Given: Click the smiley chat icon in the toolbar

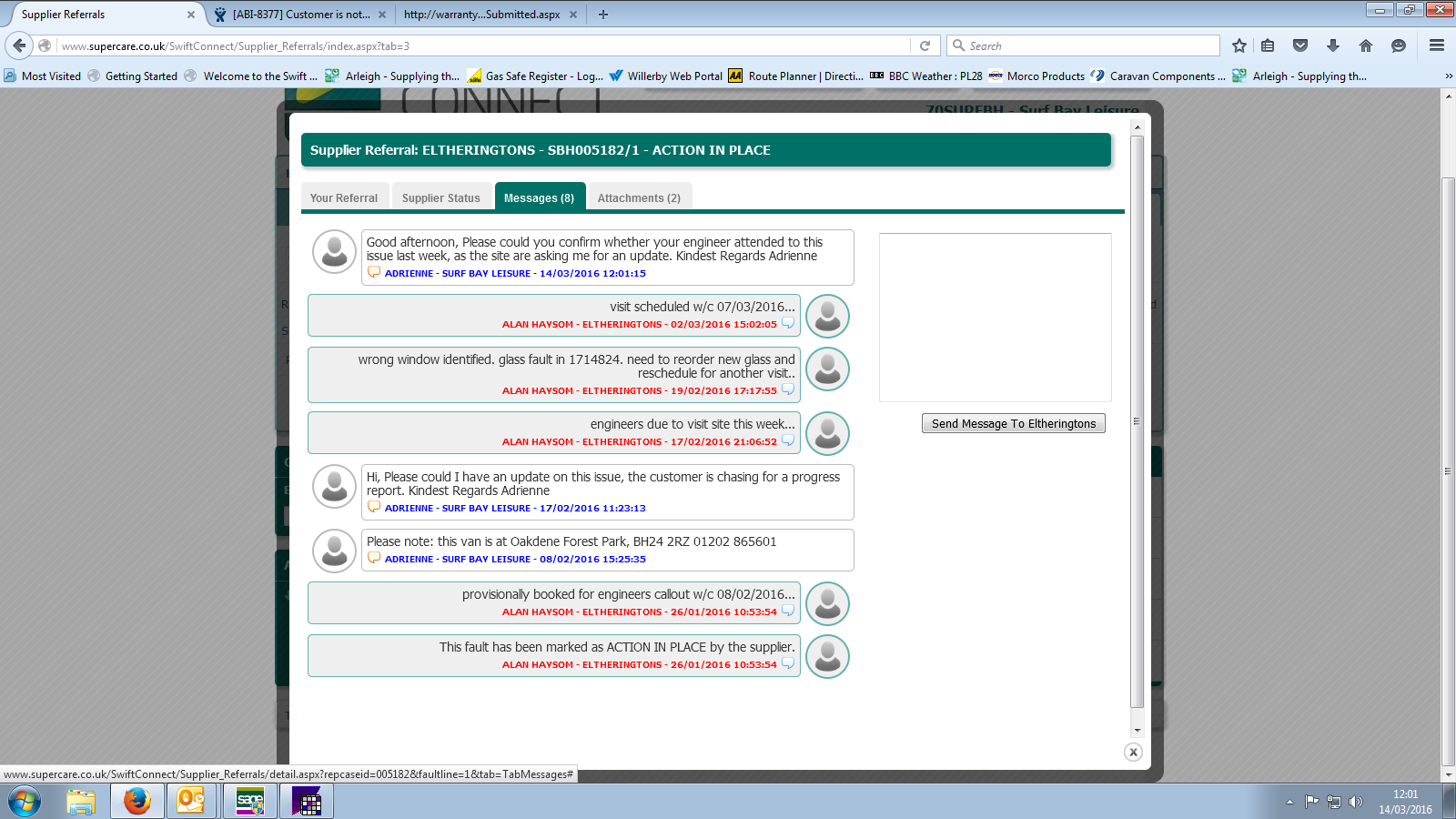Looking at the screenshot, I should click(x=1399, y=45).
